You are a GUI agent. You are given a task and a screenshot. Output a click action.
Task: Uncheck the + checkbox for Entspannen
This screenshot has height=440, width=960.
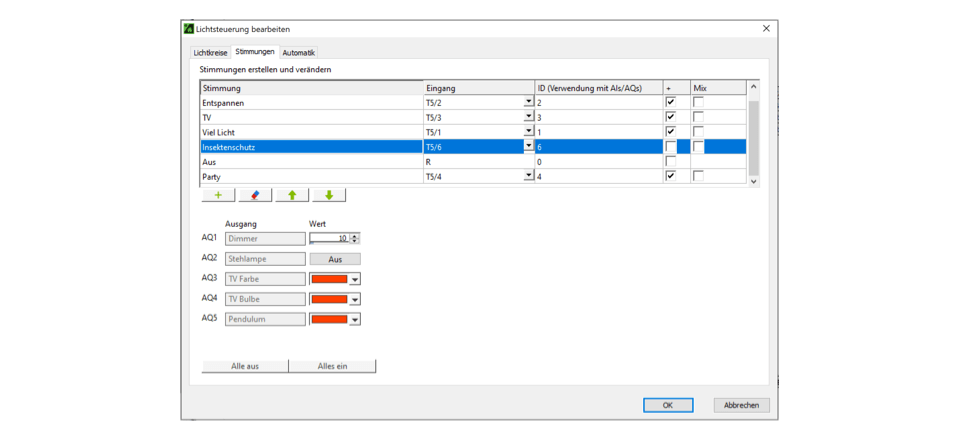tap(670, 103)
